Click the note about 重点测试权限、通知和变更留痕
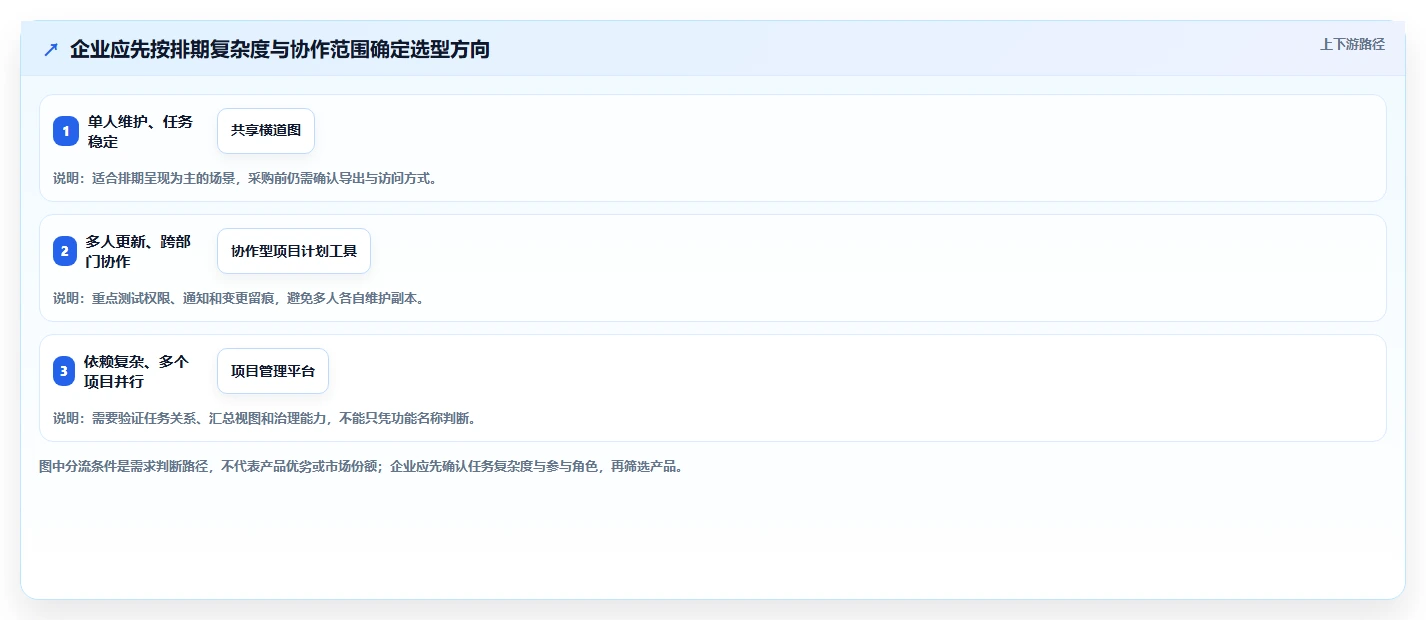Image resolution: width=1426 pixels, height=620 pixels. click(x=239, y=298)
